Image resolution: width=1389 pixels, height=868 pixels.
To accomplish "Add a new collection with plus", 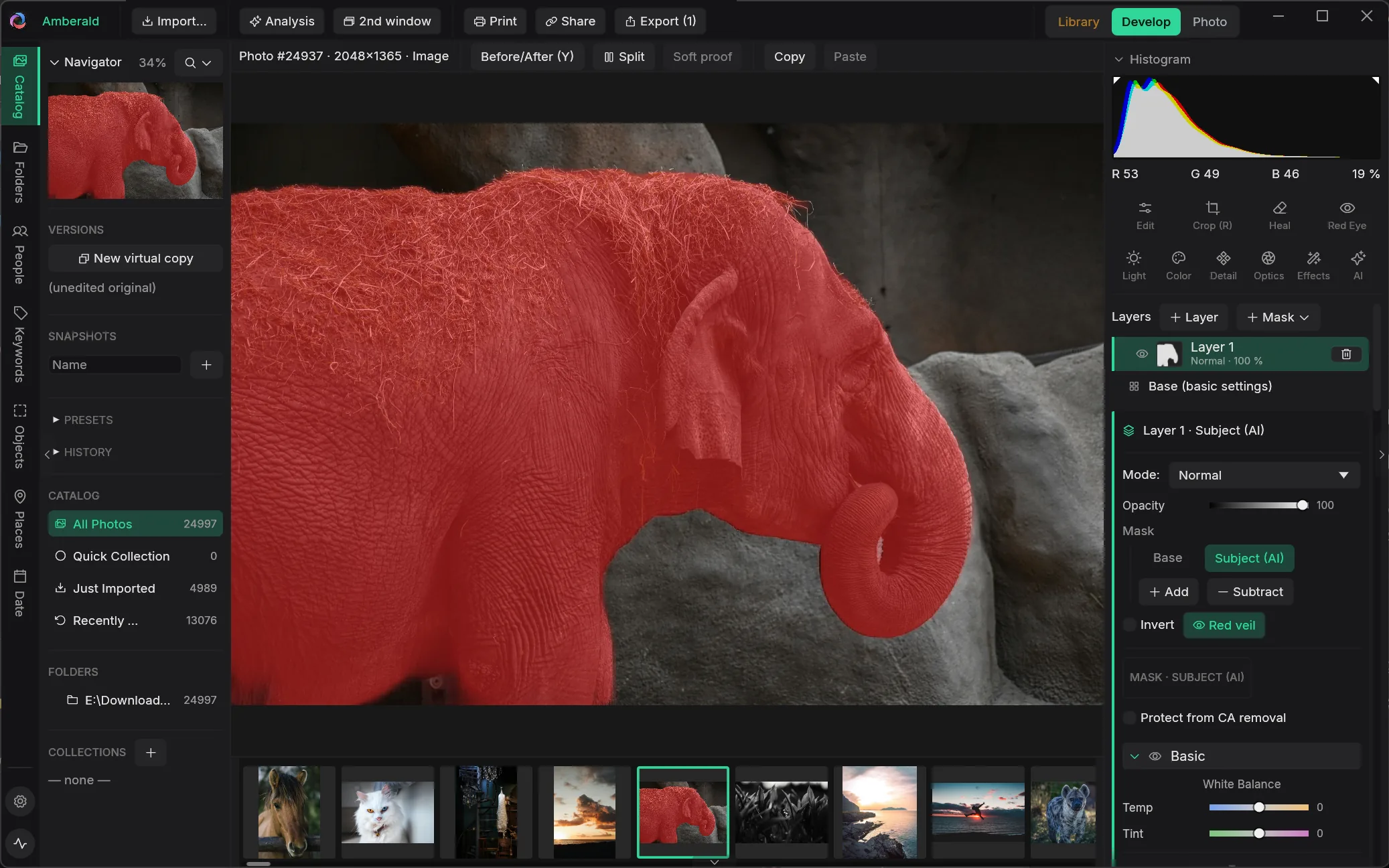I will coord(151,753).
